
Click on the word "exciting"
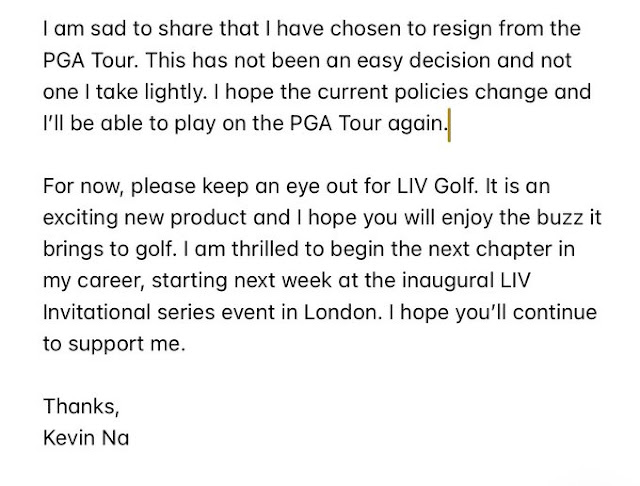point(80,219)
